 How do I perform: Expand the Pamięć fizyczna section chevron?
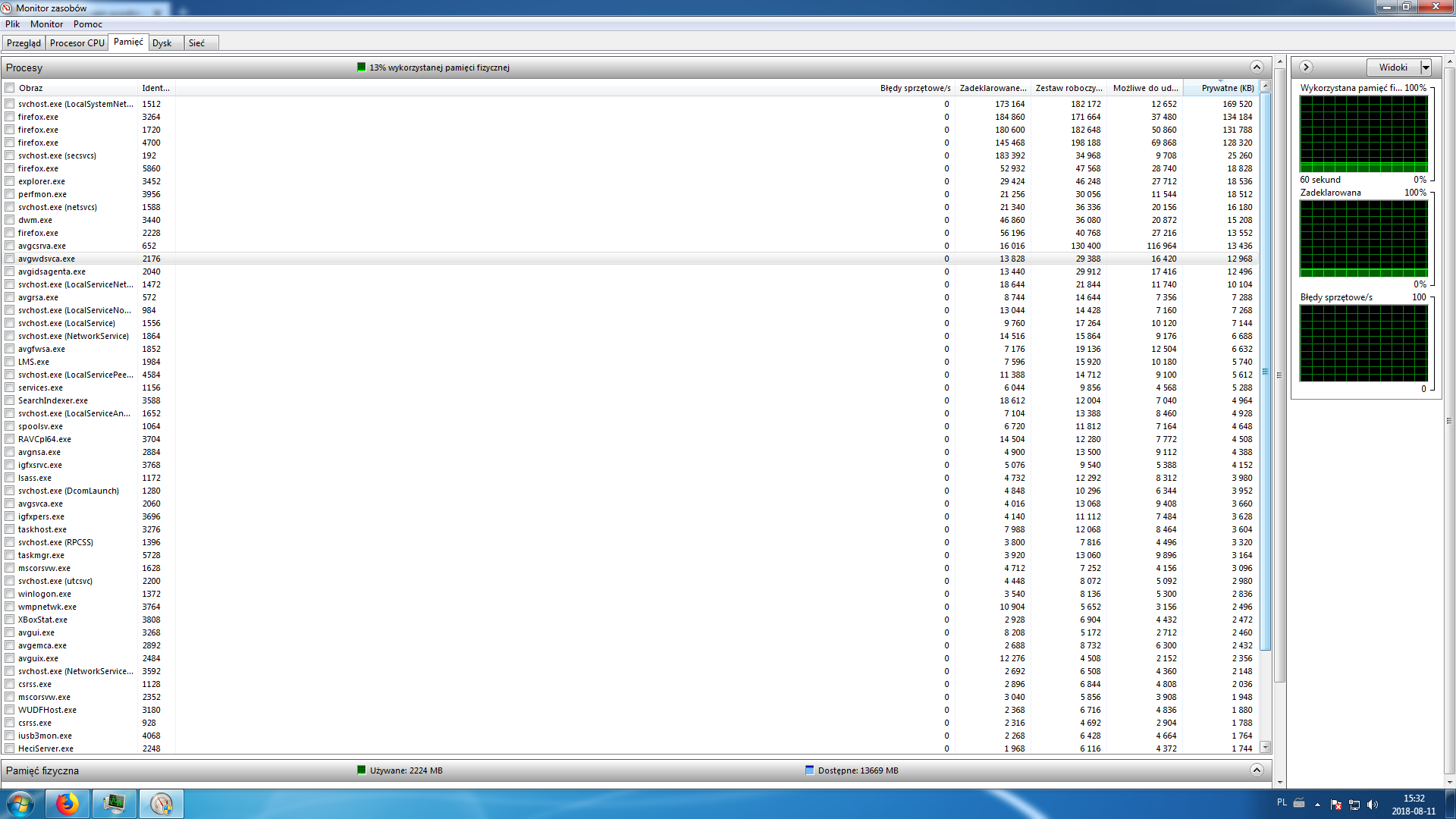pyautogui.click(x=1257, y=770)
